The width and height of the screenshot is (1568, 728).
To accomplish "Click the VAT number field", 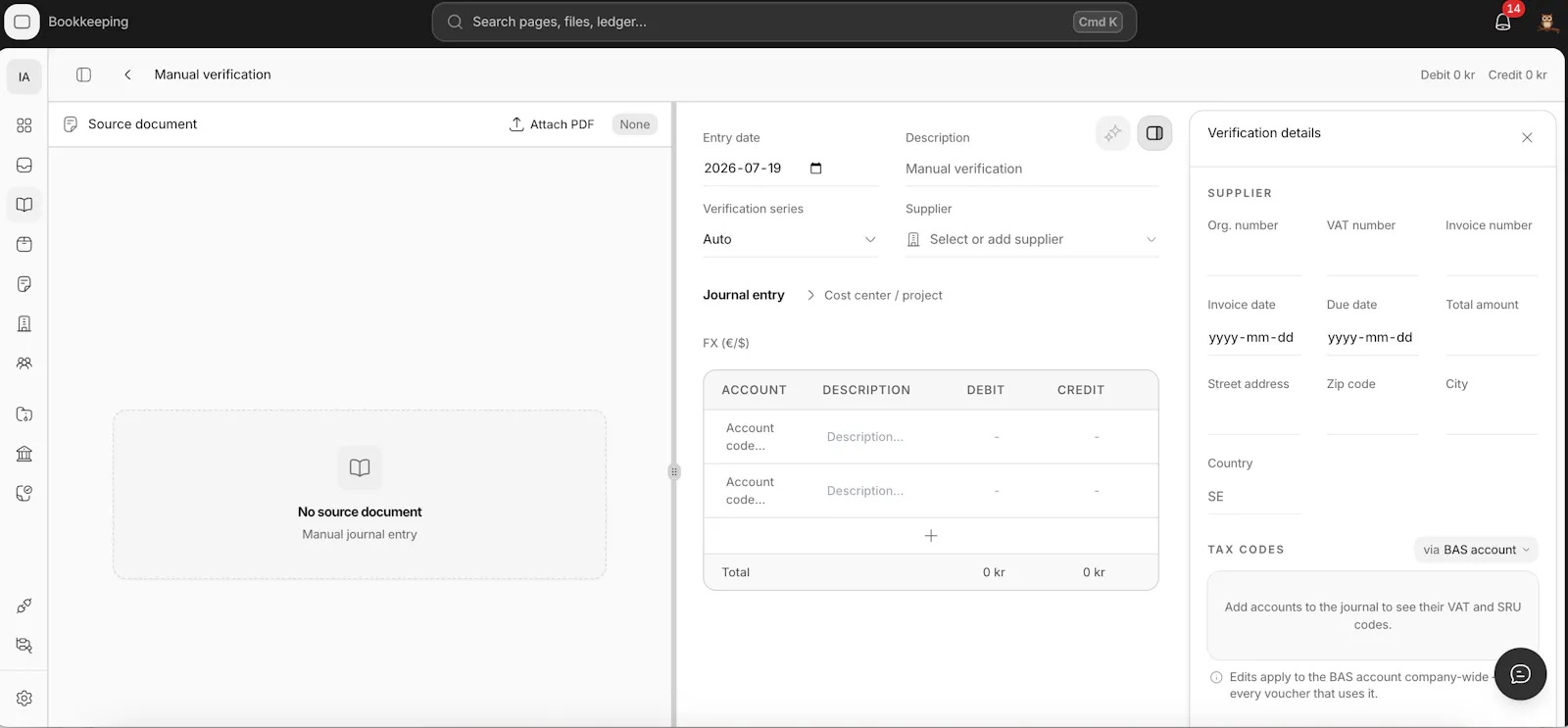I will coord(1373,258).
